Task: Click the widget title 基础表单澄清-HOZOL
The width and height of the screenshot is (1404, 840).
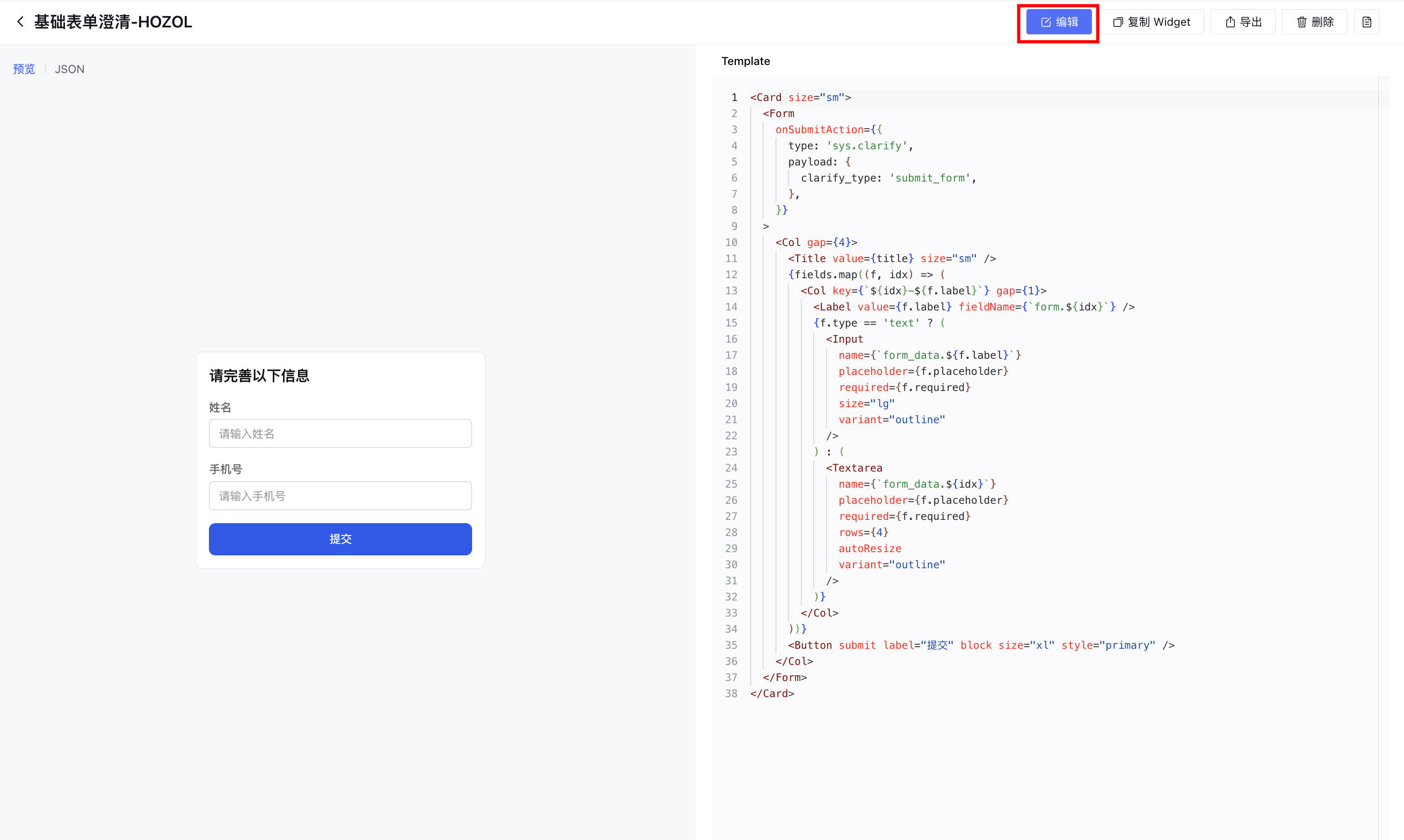Action: coord(113,22)
